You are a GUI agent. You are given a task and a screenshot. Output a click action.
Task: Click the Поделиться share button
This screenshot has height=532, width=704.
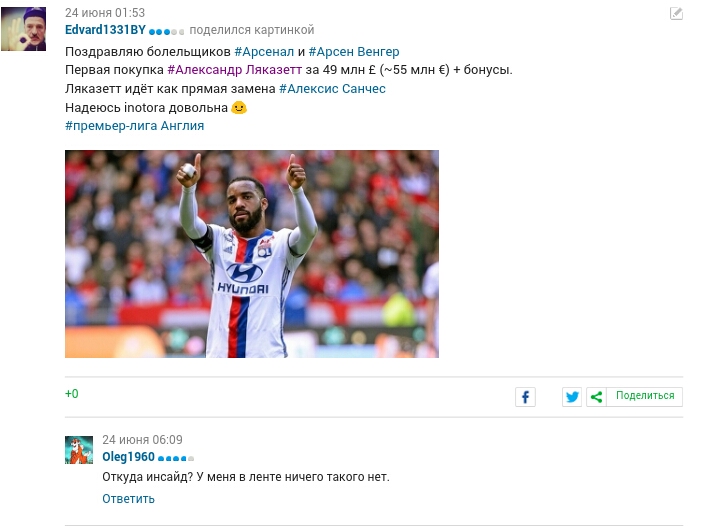(x=645, y=396)
